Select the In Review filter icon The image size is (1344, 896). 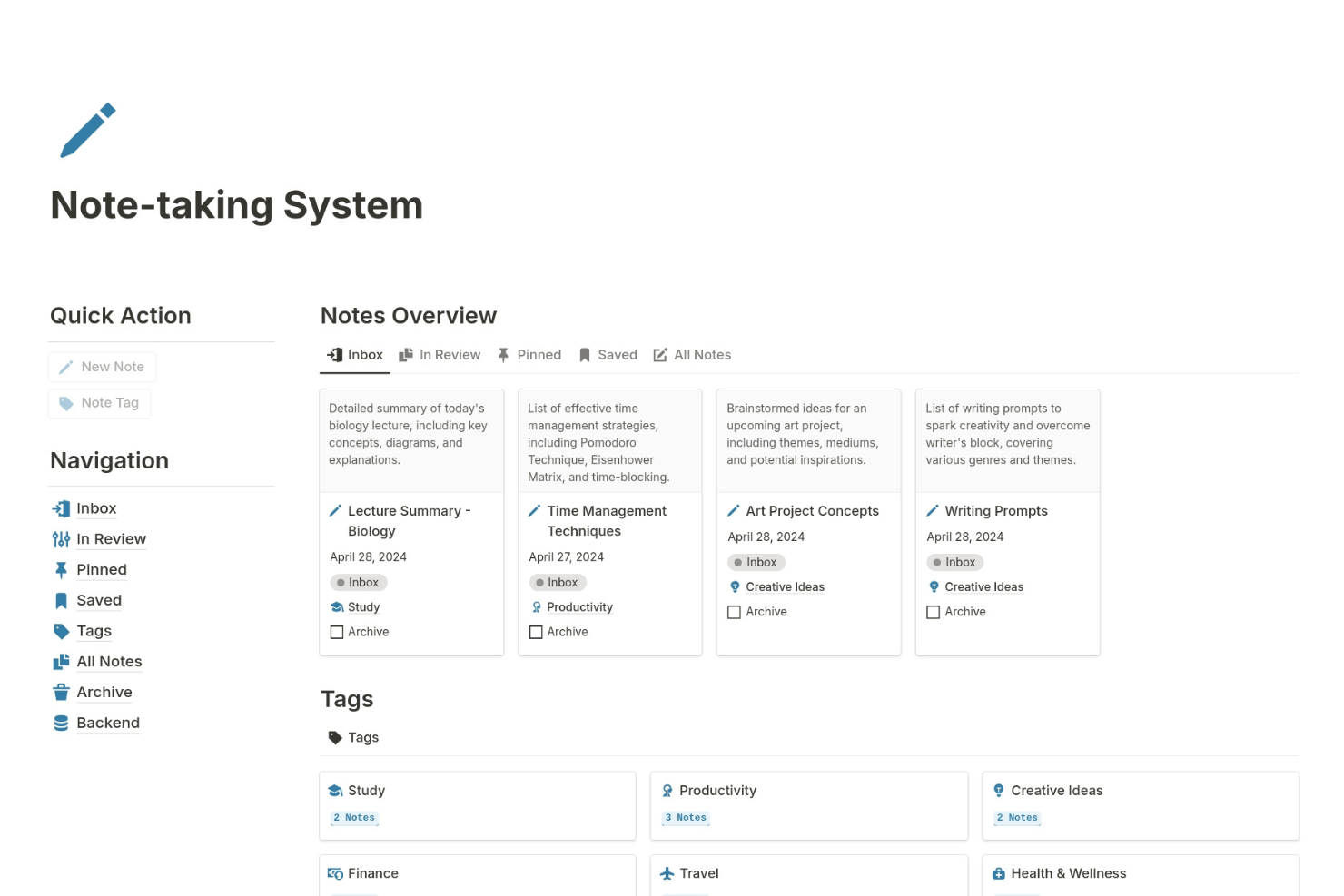coord(60,538)
